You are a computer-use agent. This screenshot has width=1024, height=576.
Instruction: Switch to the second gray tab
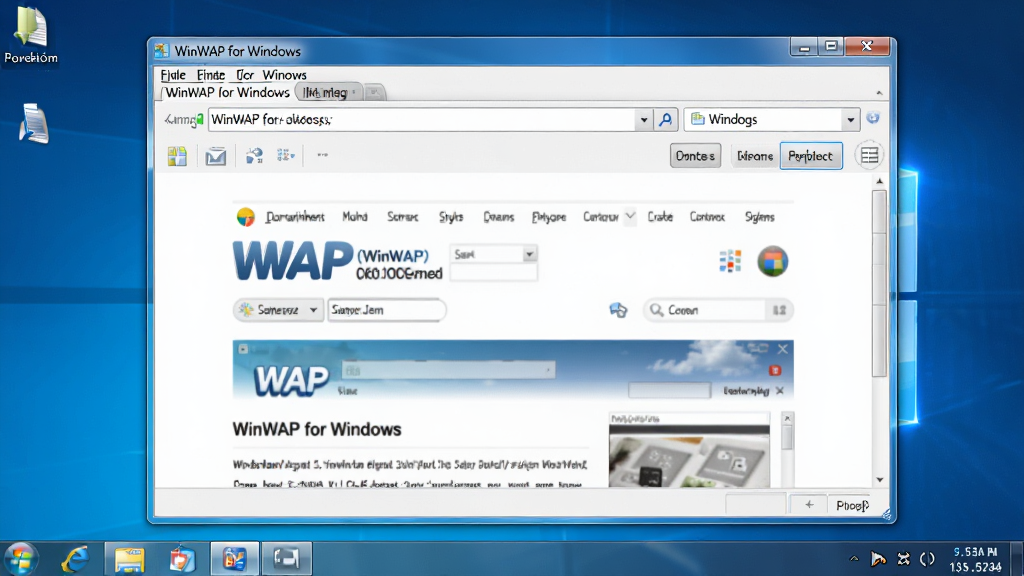point(328,92)
